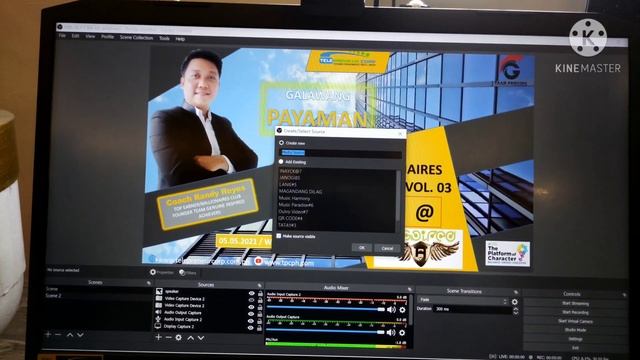
Task: Open transition properties gear in Scene Transitions
Action: [x=515, y=302]
